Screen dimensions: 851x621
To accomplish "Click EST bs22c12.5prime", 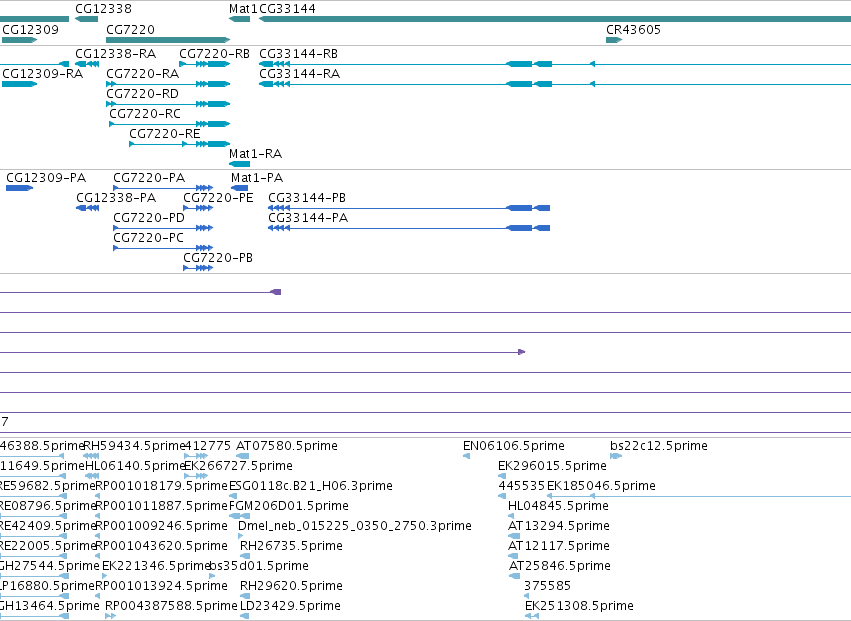I will (x=659, y=446).
